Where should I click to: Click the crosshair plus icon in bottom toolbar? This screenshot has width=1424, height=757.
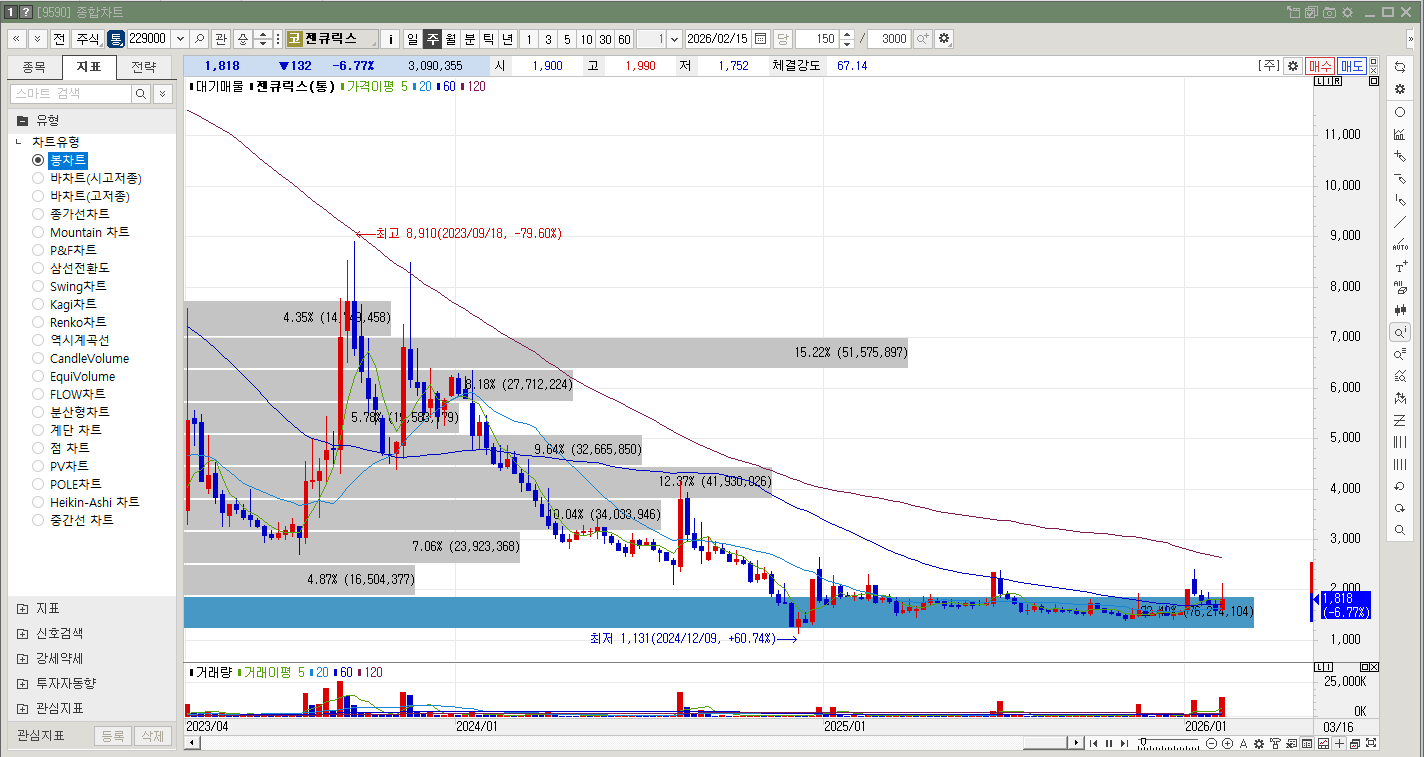point(1339,744)
